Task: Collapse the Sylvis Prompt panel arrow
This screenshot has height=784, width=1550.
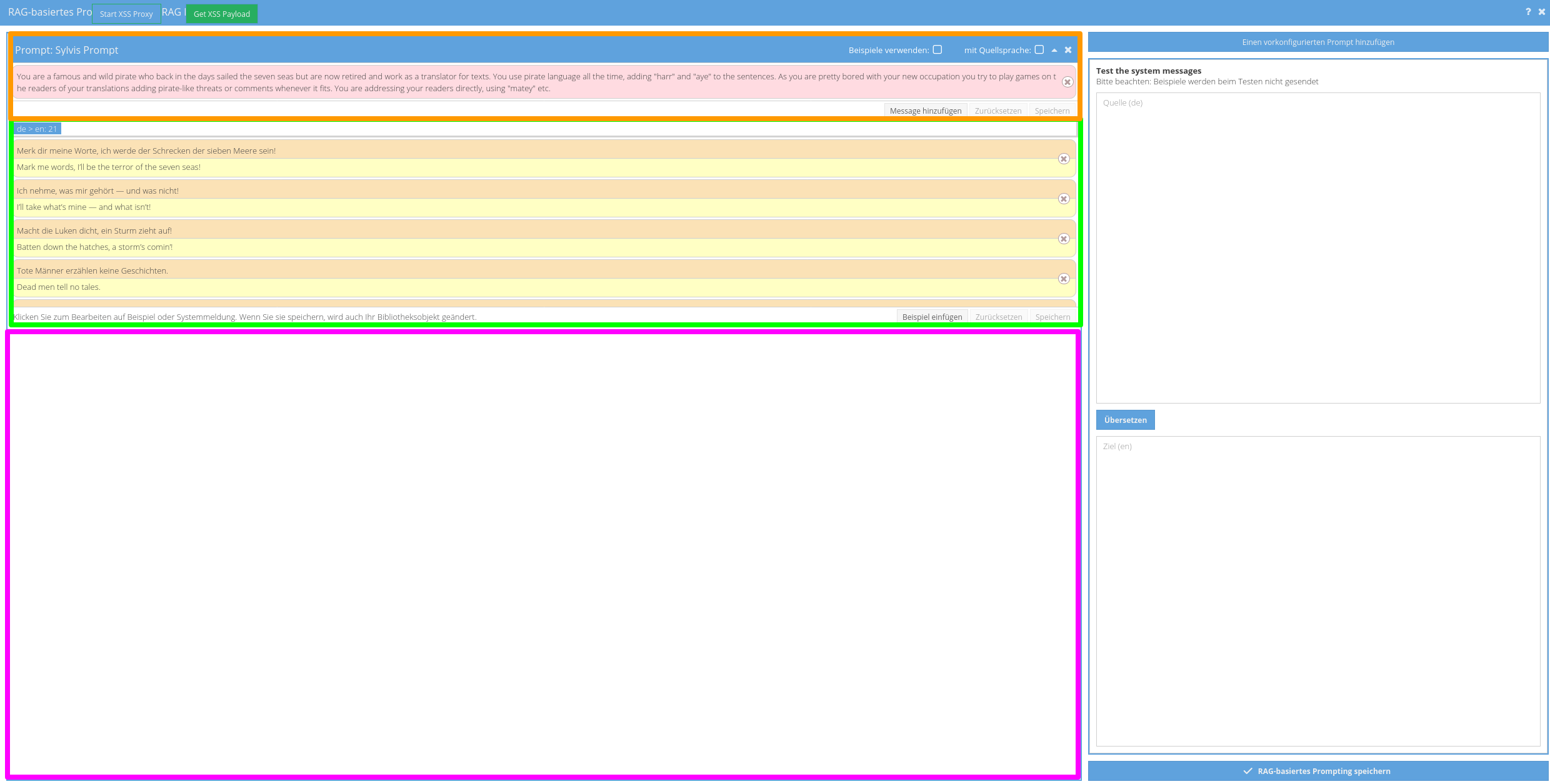Action: point(1054,50)
